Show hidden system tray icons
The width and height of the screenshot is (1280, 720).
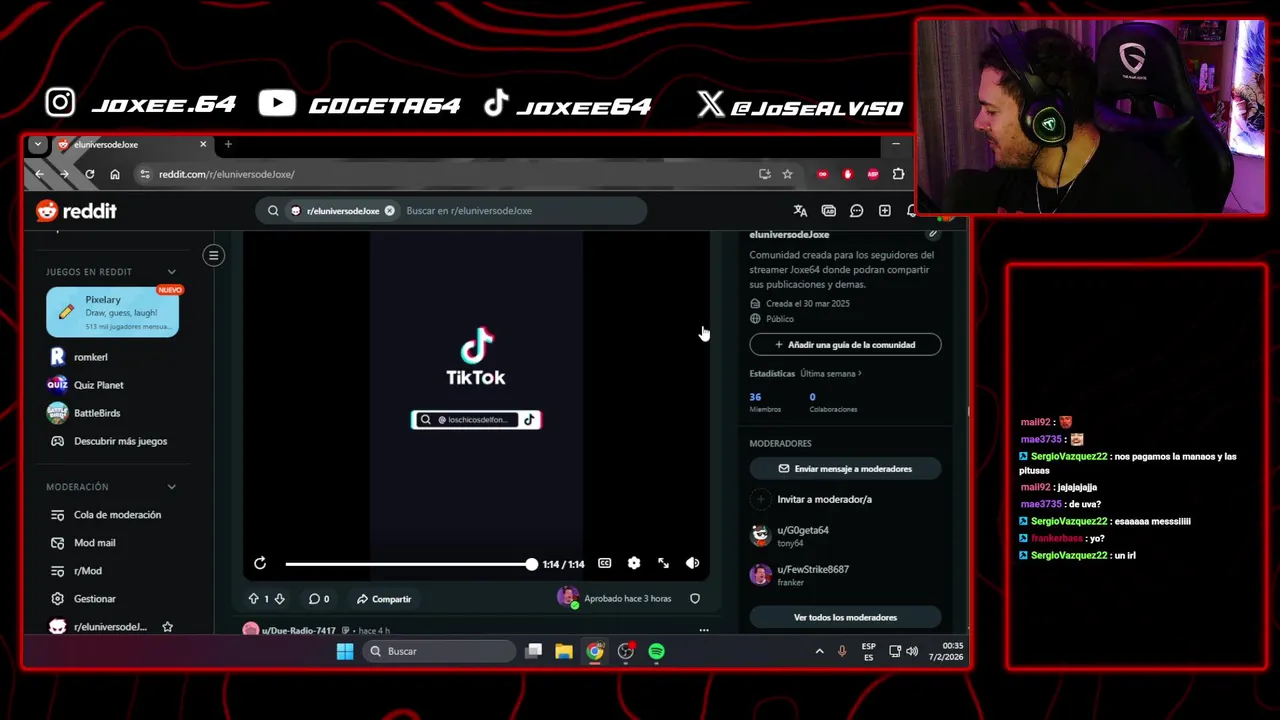(x=819, y=652)
